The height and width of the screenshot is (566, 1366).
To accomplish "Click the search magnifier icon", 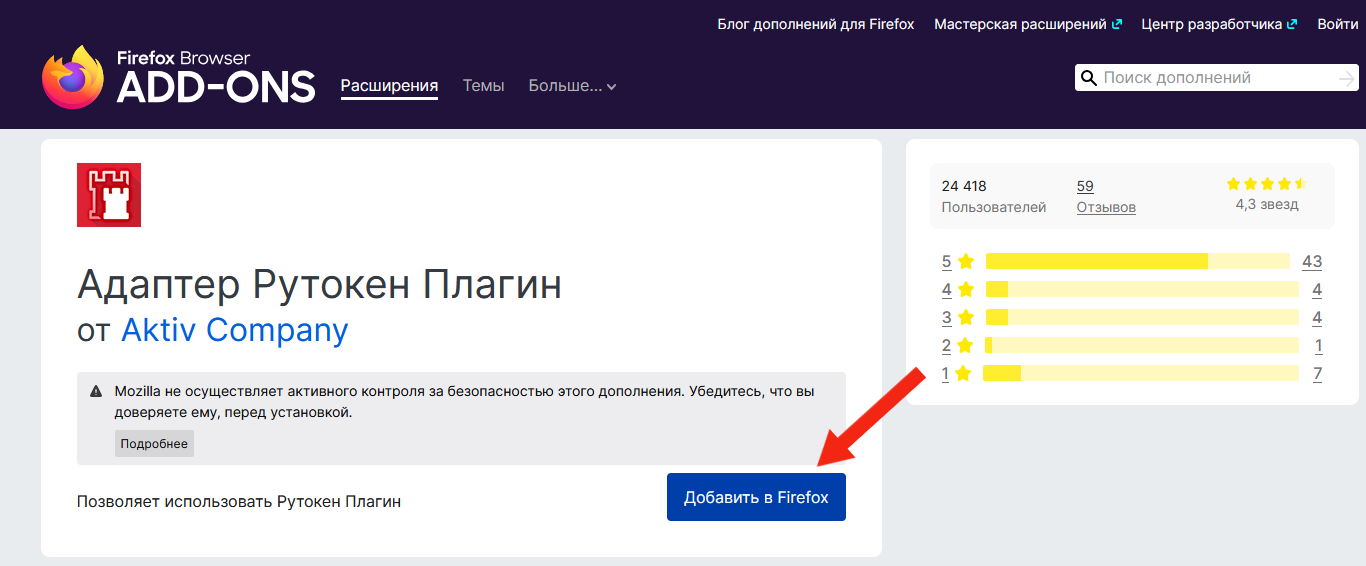I will click(1088, 78).
